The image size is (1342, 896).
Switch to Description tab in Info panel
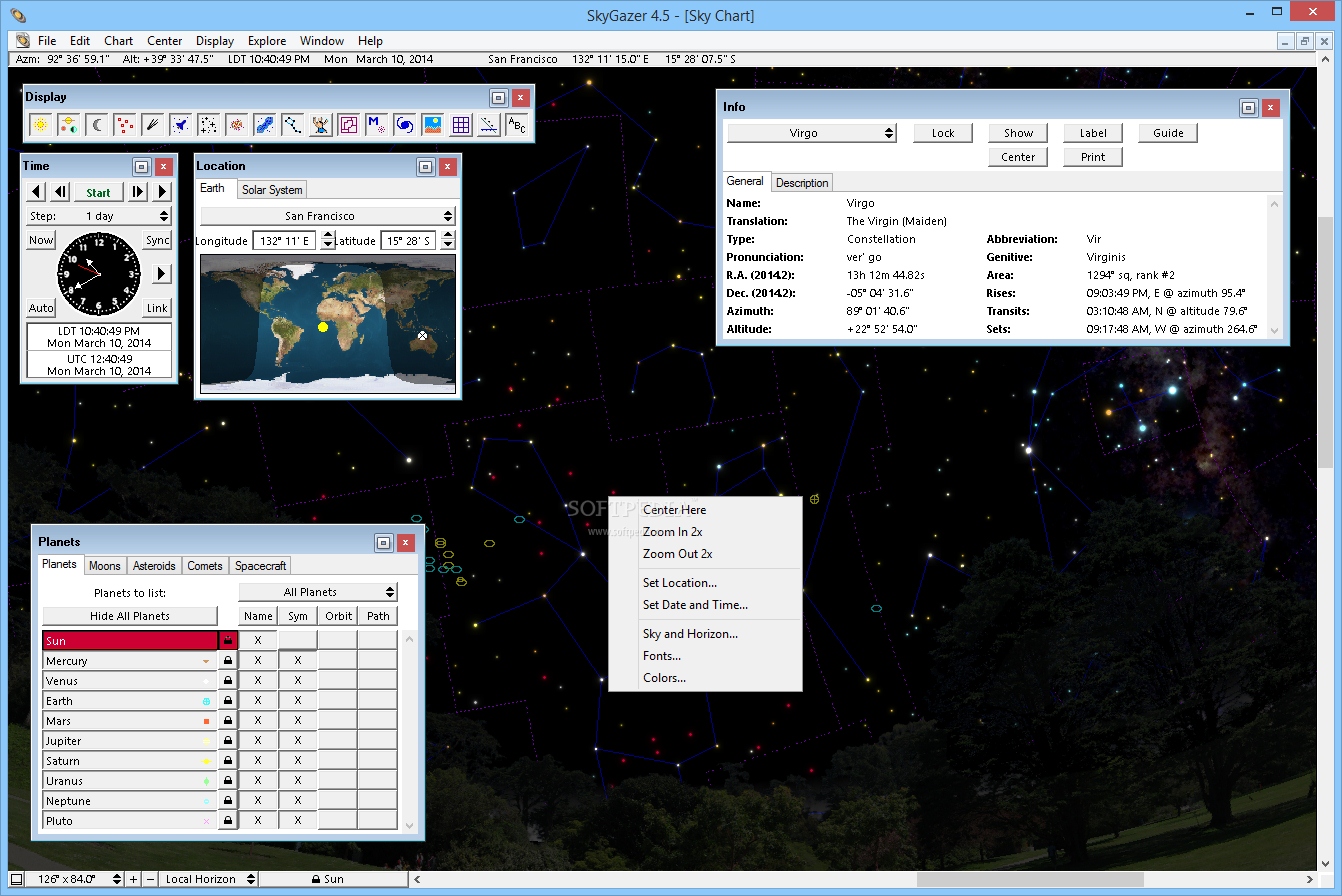802,183
